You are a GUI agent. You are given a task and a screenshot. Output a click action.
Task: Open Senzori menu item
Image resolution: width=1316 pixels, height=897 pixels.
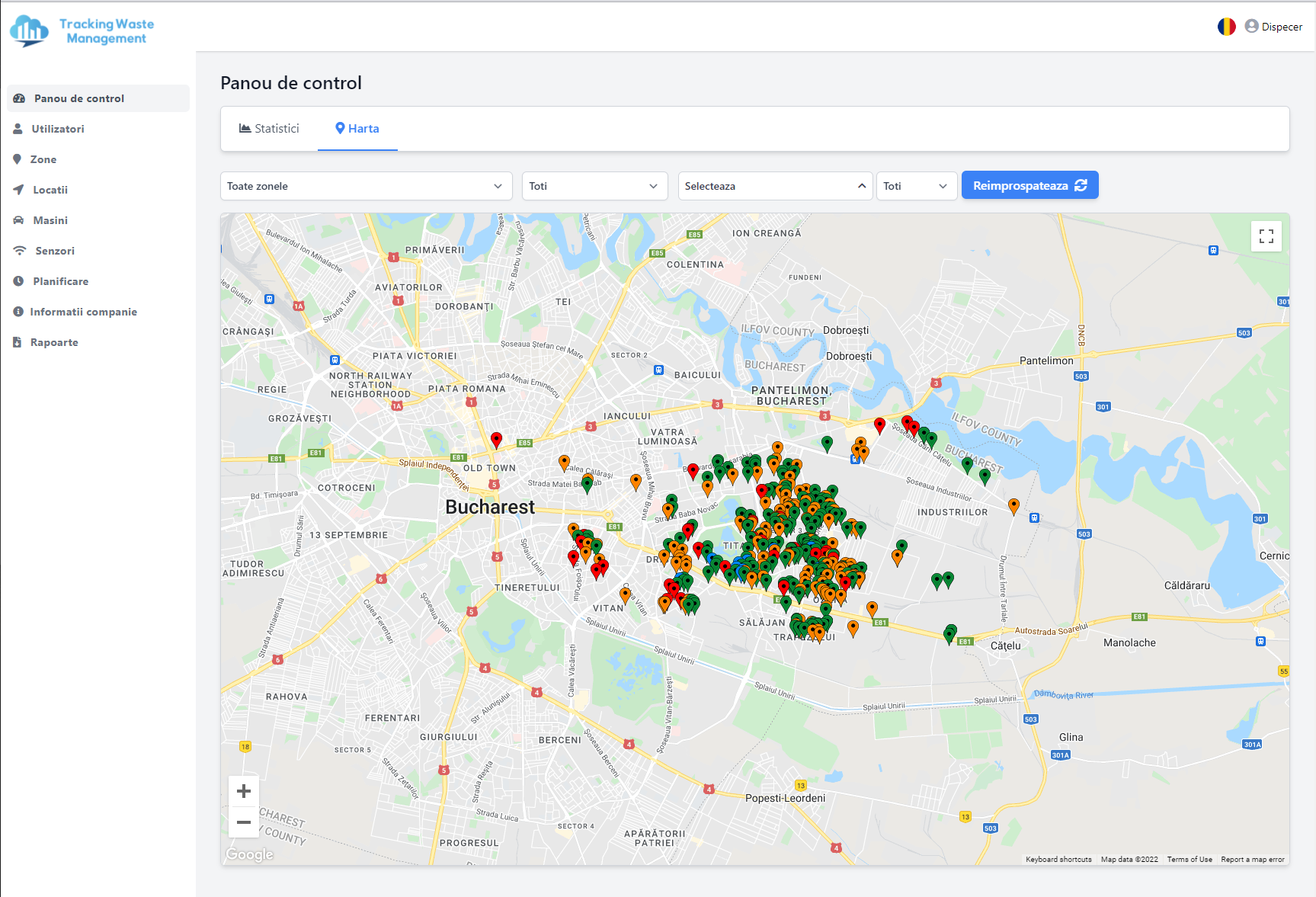[98, 251]
